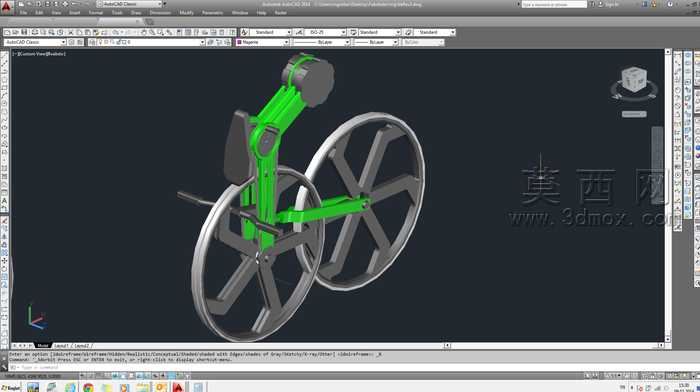This screenshot has height=392, width=700.
Task: Open the Properties palette icon
Action: tap(179, 32)
